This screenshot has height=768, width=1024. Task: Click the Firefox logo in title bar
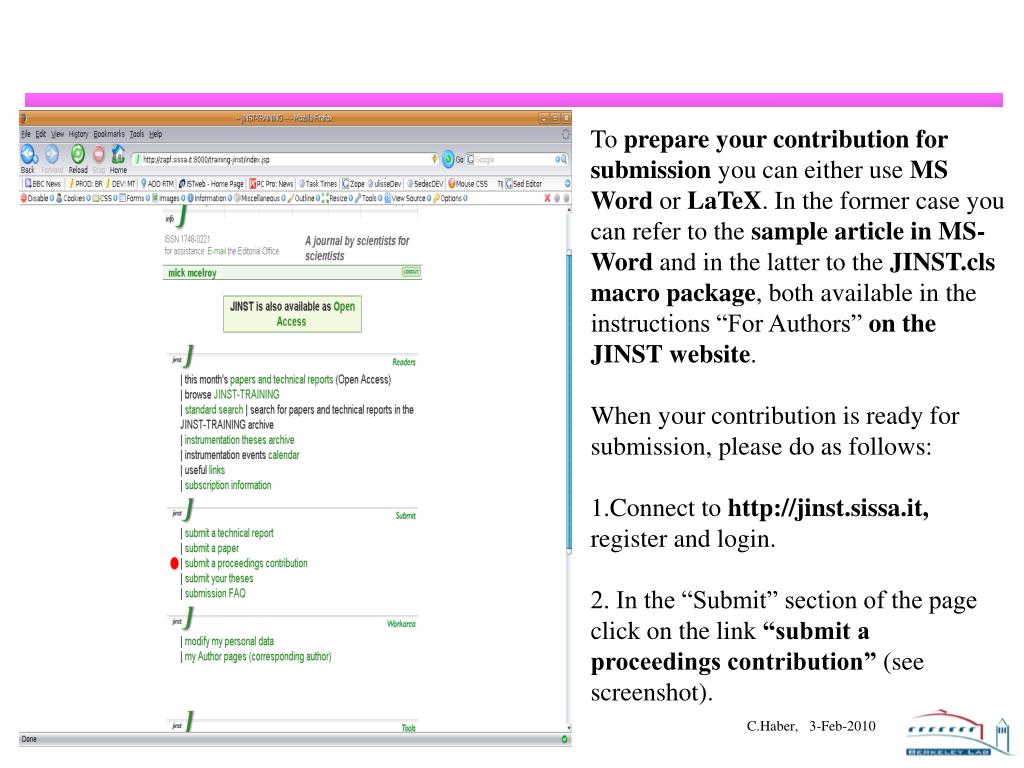tap(23, 118)
